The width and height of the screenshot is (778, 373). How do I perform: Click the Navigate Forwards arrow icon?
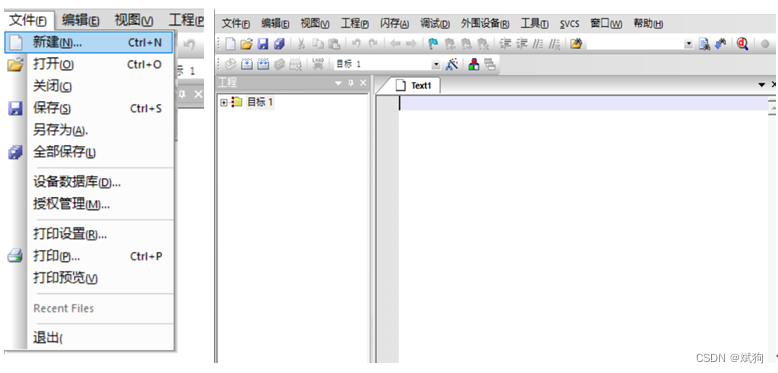[x=411, y=44]
